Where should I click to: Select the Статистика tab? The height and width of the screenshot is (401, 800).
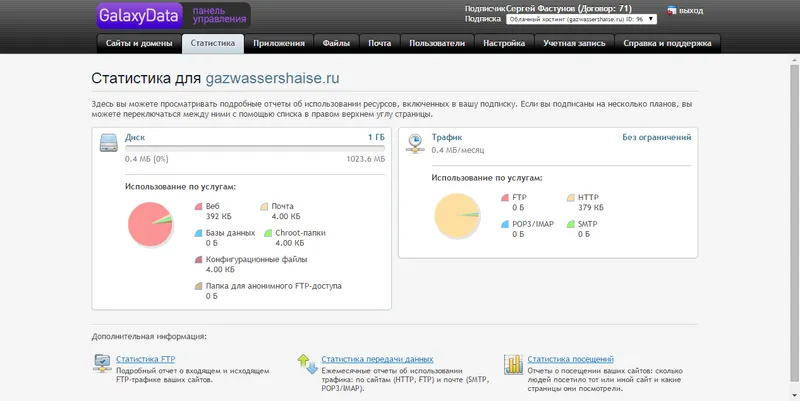coord(213,43)
